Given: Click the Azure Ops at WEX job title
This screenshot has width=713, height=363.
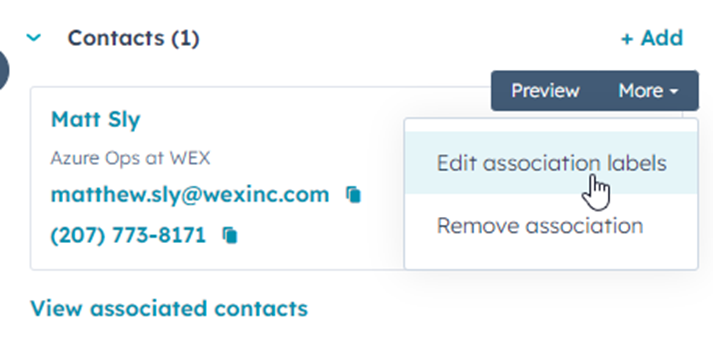Looking at the screenshot, I should click(x=130, y=158).
